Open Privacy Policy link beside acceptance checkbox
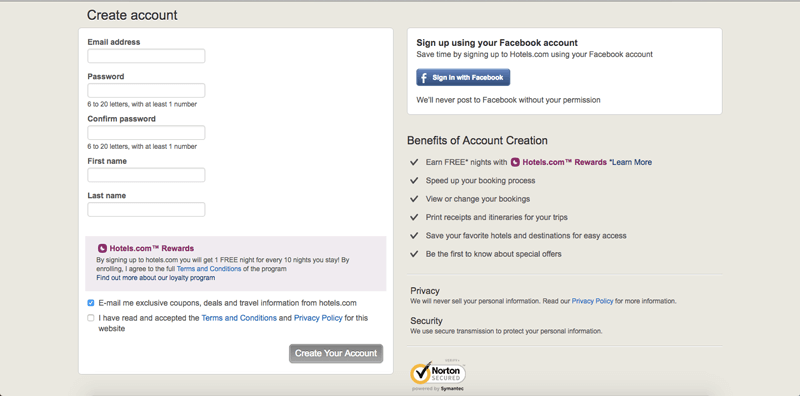The height and width of the screenshot is (396, 800). [318, 318]
